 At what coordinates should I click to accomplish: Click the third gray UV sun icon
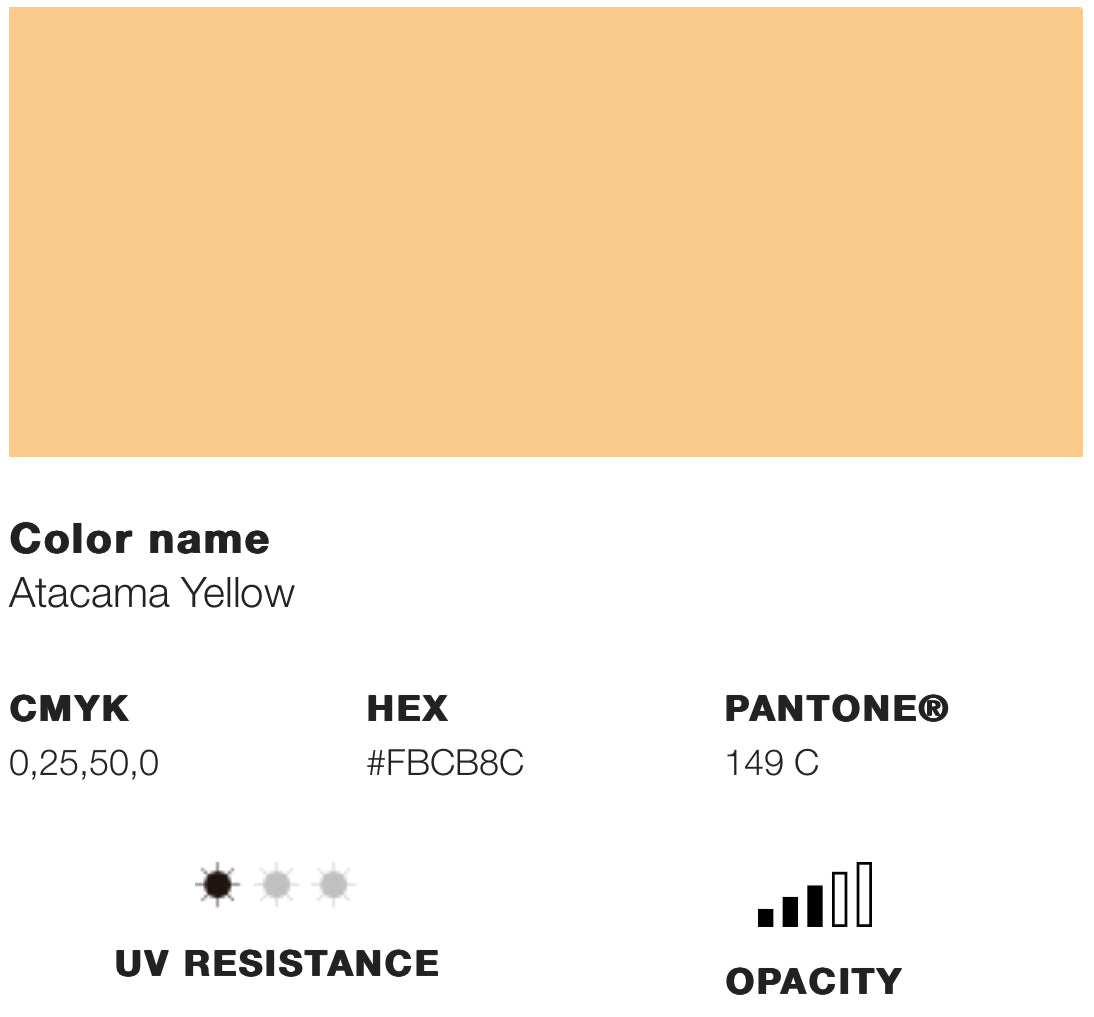point(333,885)
